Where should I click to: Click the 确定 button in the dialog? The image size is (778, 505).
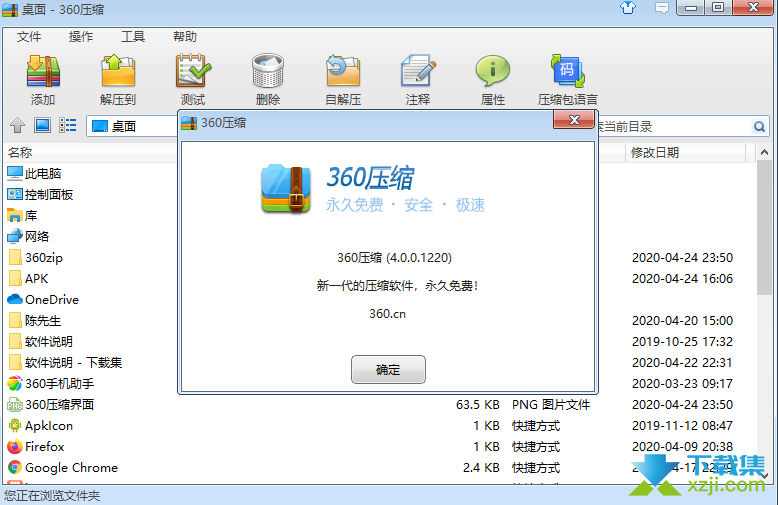(x=388, y=370)
